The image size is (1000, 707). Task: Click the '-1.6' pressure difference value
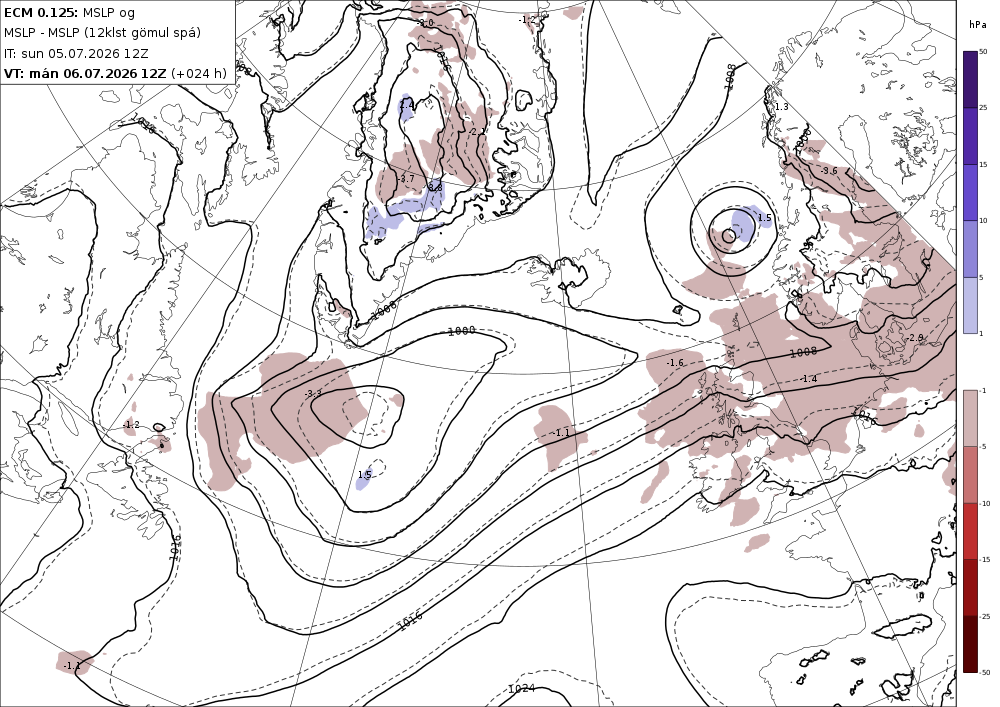coord(675,363)
